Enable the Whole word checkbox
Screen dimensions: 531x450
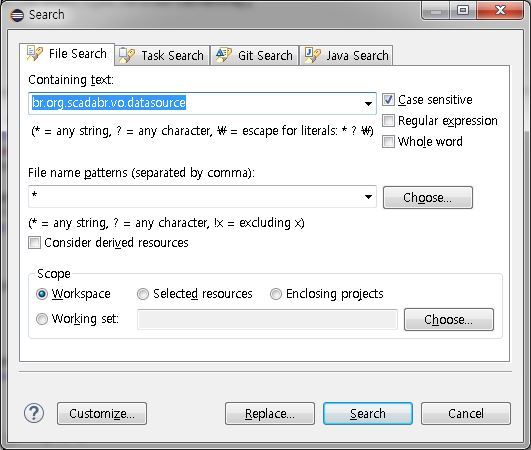388,142
